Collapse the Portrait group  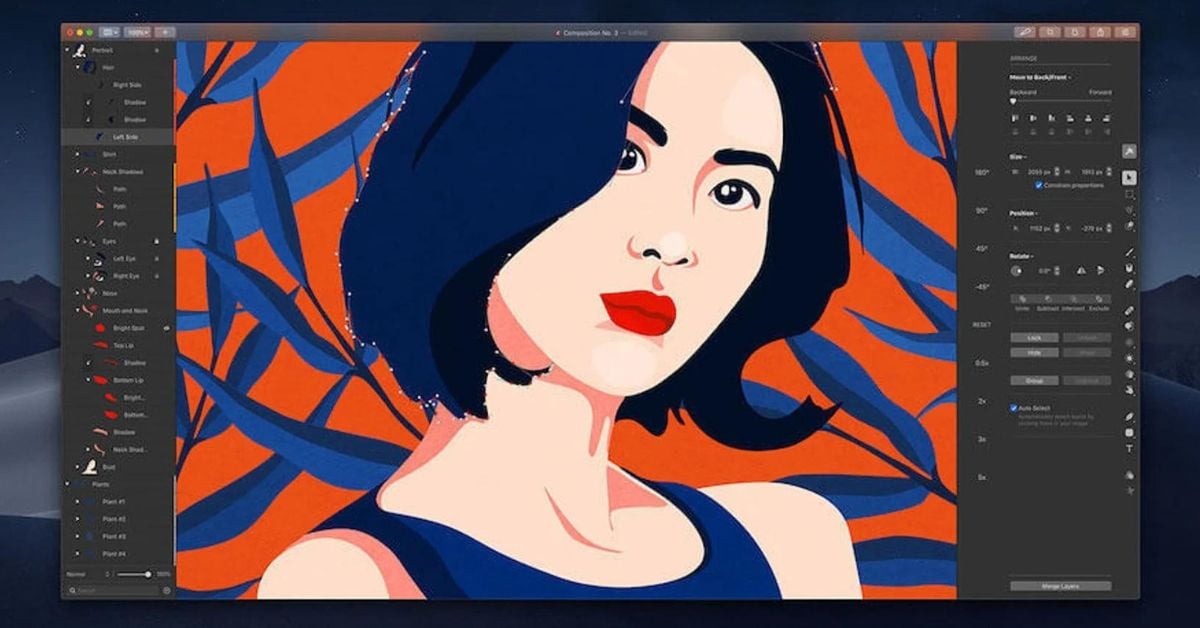click(68, 49)
